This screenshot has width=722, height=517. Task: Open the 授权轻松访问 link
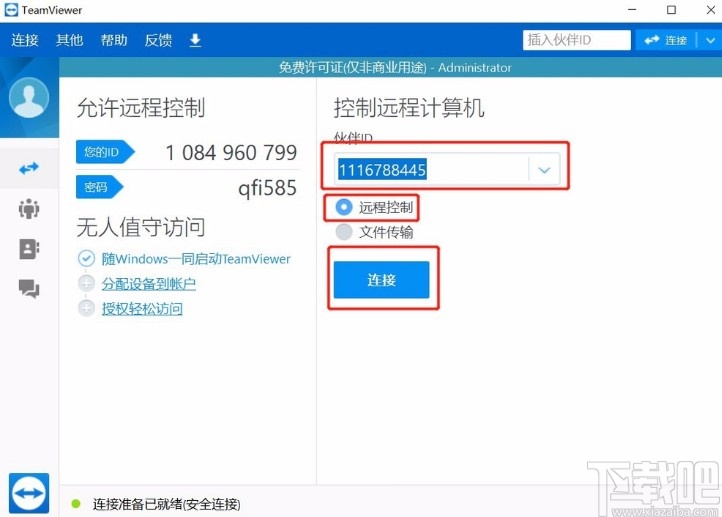tap(142, 308)
